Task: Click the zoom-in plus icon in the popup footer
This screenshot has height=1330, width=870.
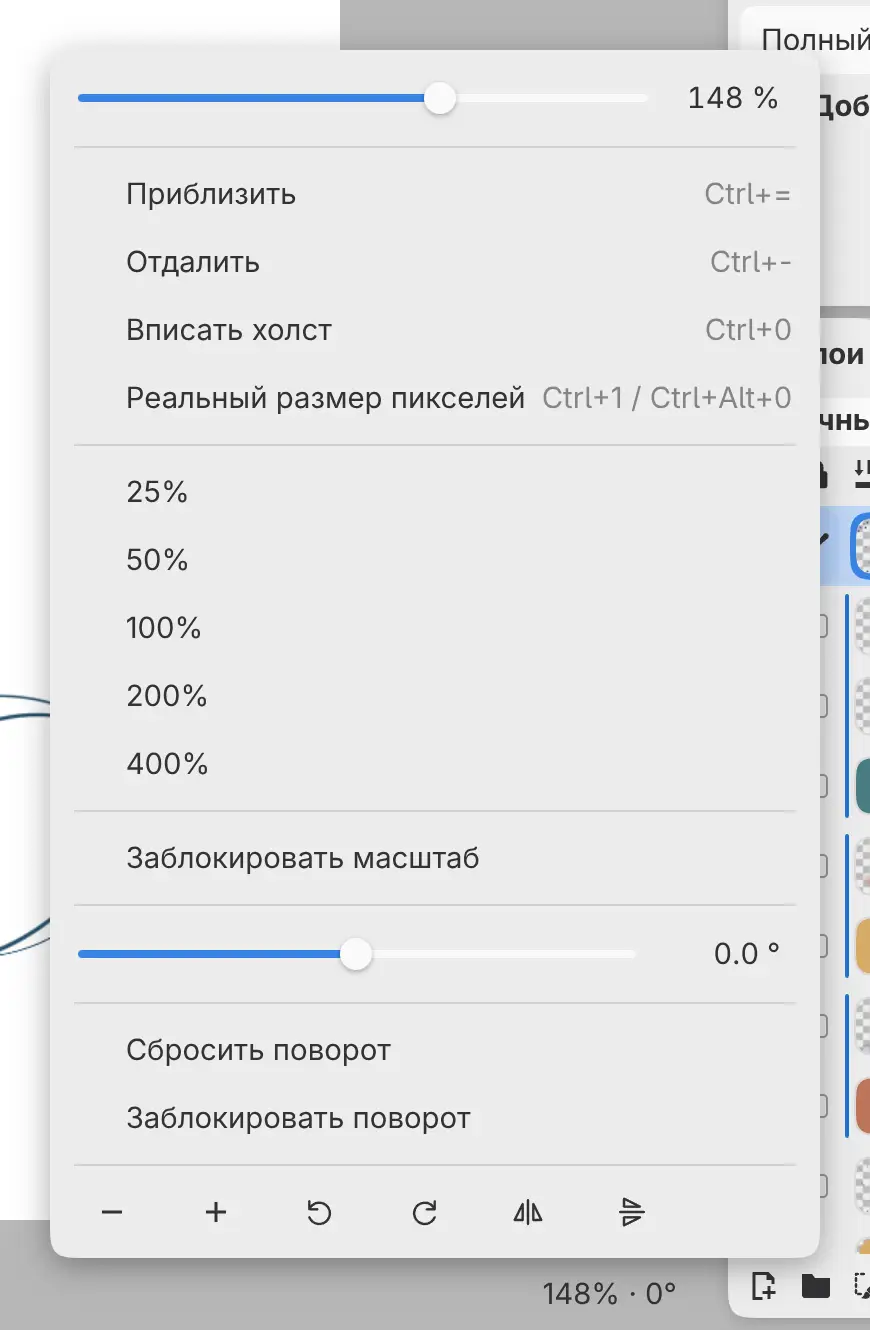Action: pos(216,1213)
